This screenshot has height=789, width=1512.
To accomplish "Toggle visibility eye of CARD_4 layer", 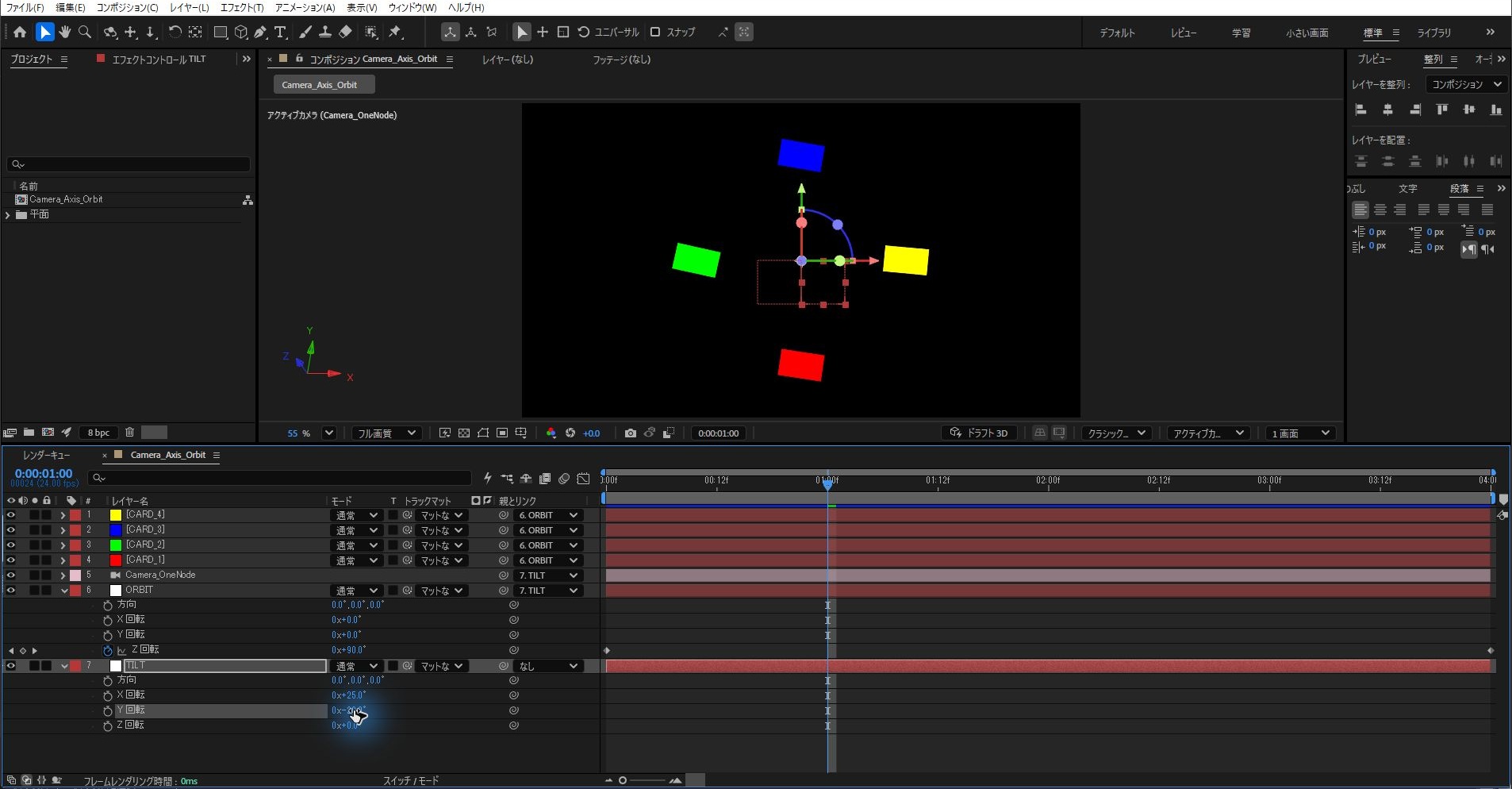I will point(11,515).
